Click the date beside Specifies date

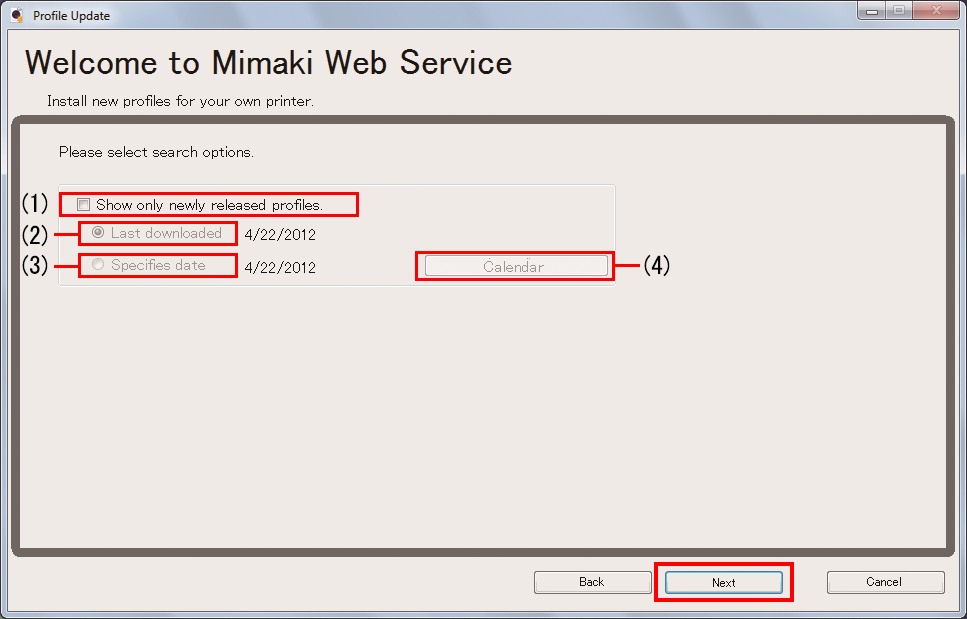point(280,267)
